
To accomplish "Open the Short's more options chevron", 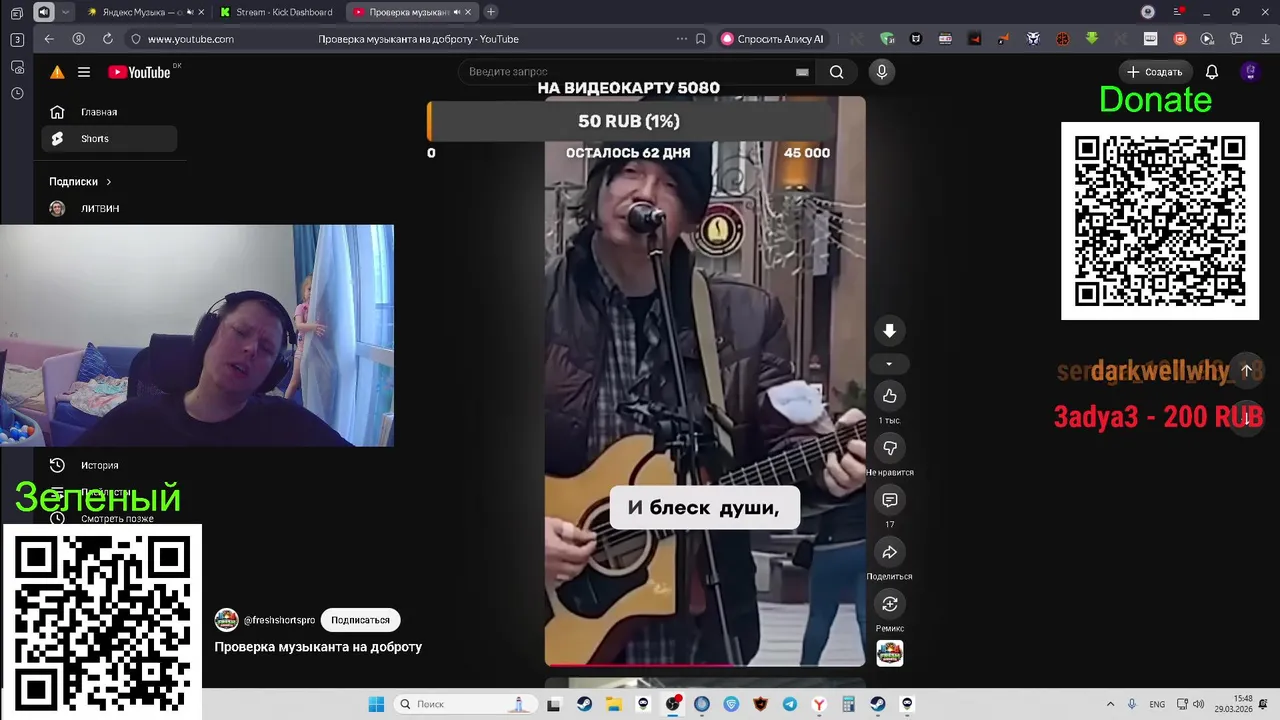I will point(889,364).
